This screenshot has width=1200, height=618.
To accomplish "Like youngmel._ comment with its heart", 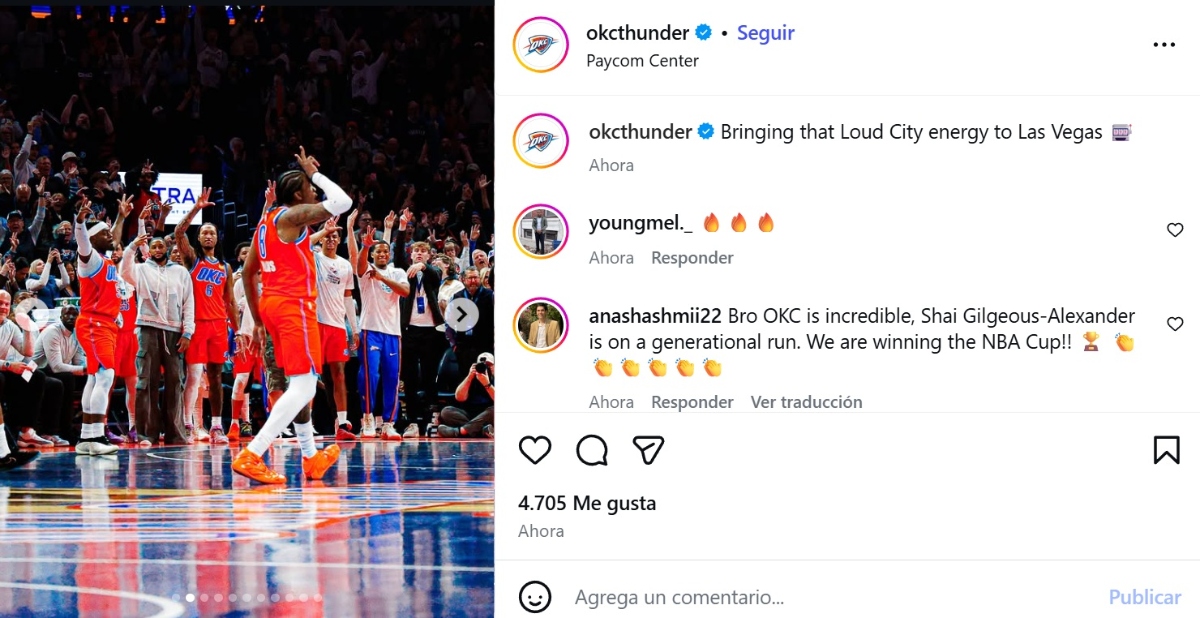I will [x=1175, y=230].
